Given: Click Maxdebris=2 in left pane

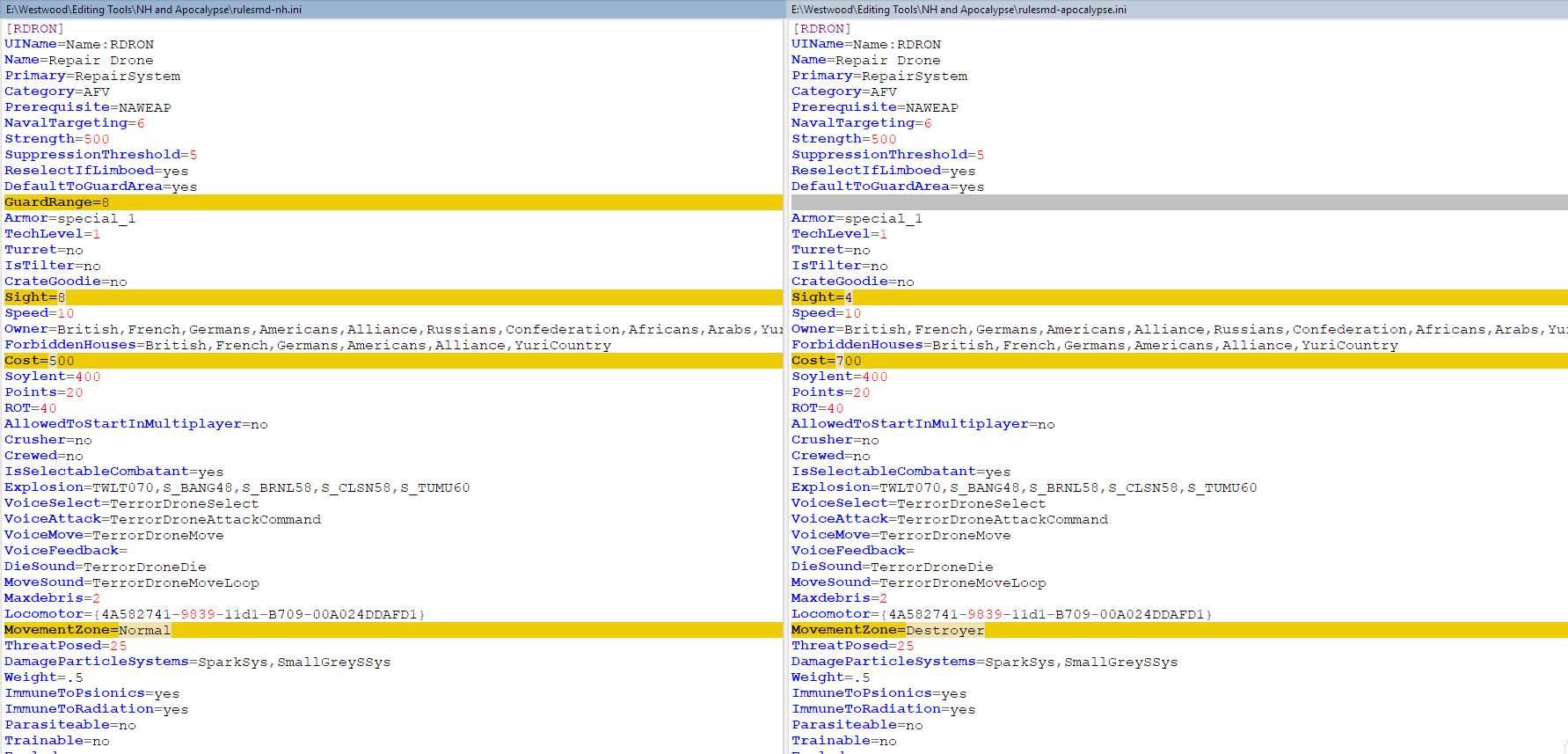Looking at the screenshot, I should click(x=53, y=598).
